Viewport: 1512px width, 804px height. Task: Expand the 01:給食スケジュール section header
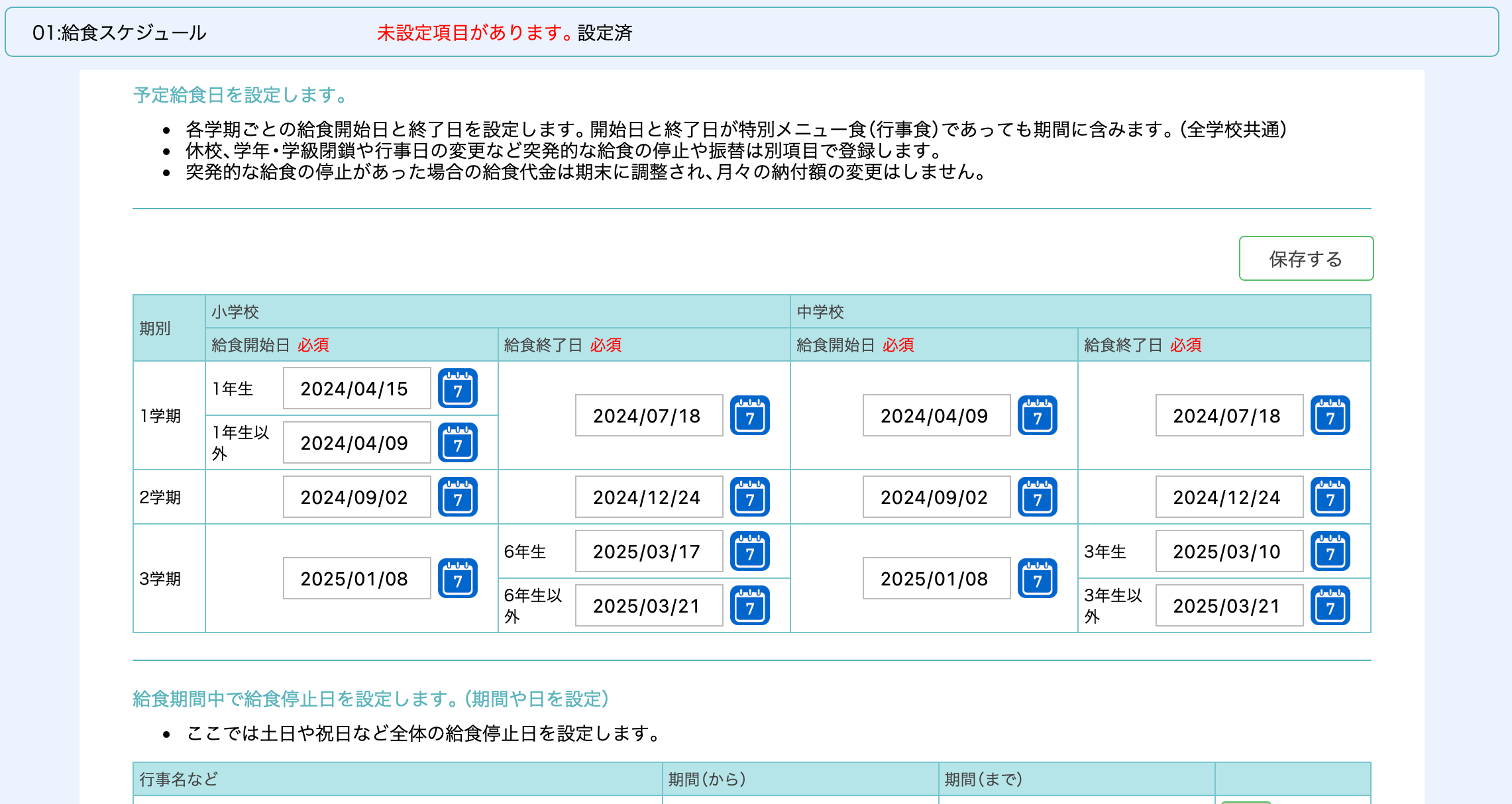[119, 32]
